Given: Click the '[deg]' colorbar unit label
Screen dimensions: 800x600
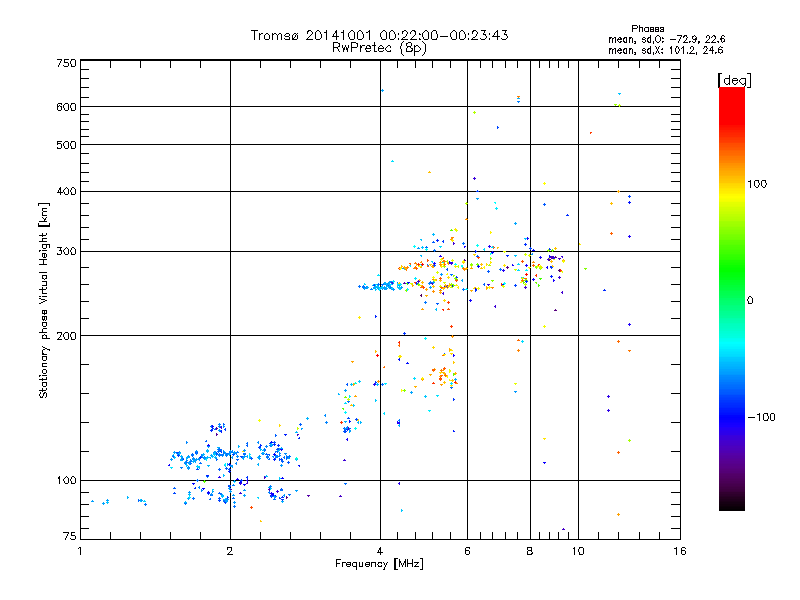Looking at the screenshot, I should pyautogui.click(x=734, y=80).
